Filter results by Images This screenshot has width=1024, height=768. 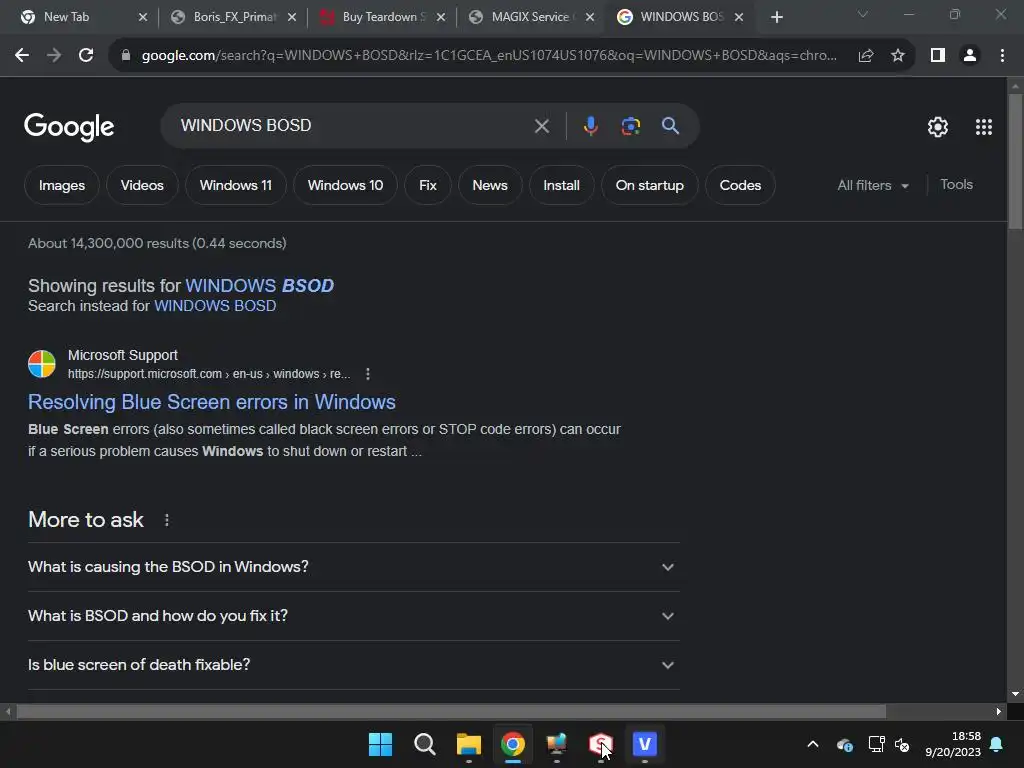point(61,185)
